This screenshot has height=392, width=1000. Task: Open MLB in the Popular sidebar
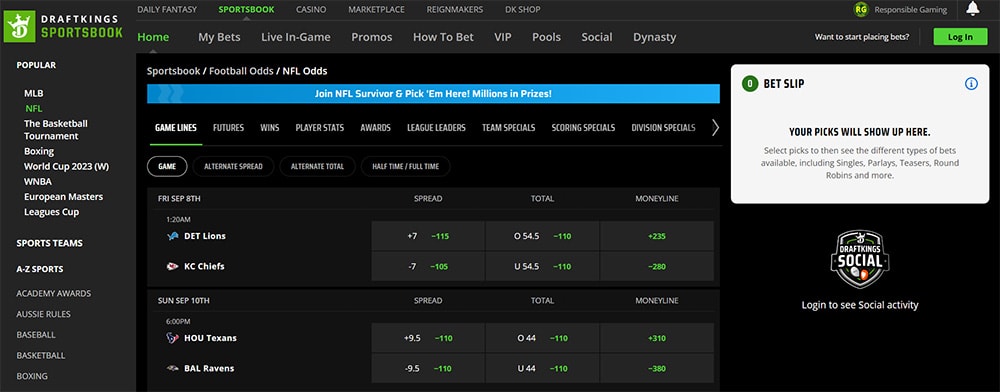tap(34, 93)
